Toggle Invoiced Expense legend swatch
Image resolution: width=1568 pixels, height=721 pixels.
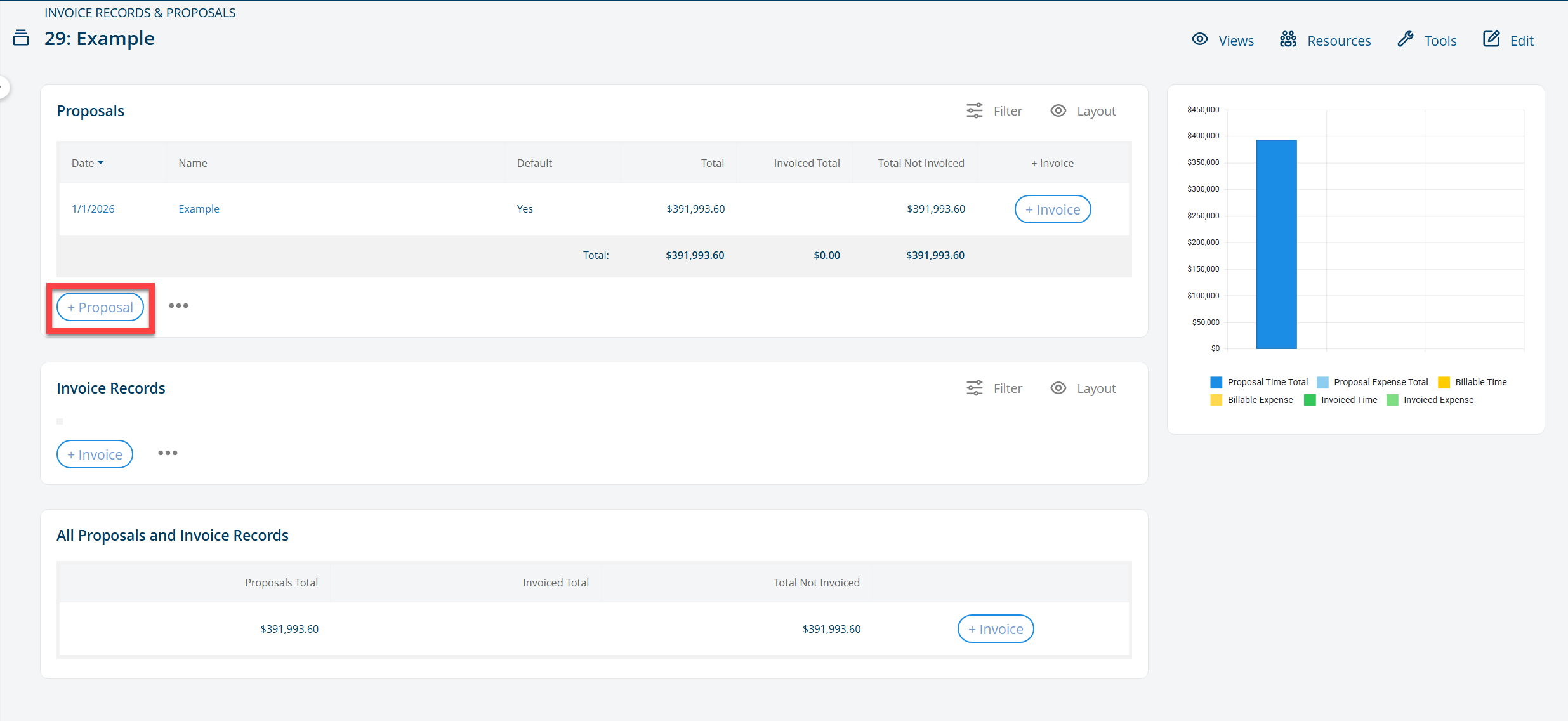[x=1392, y=400]
